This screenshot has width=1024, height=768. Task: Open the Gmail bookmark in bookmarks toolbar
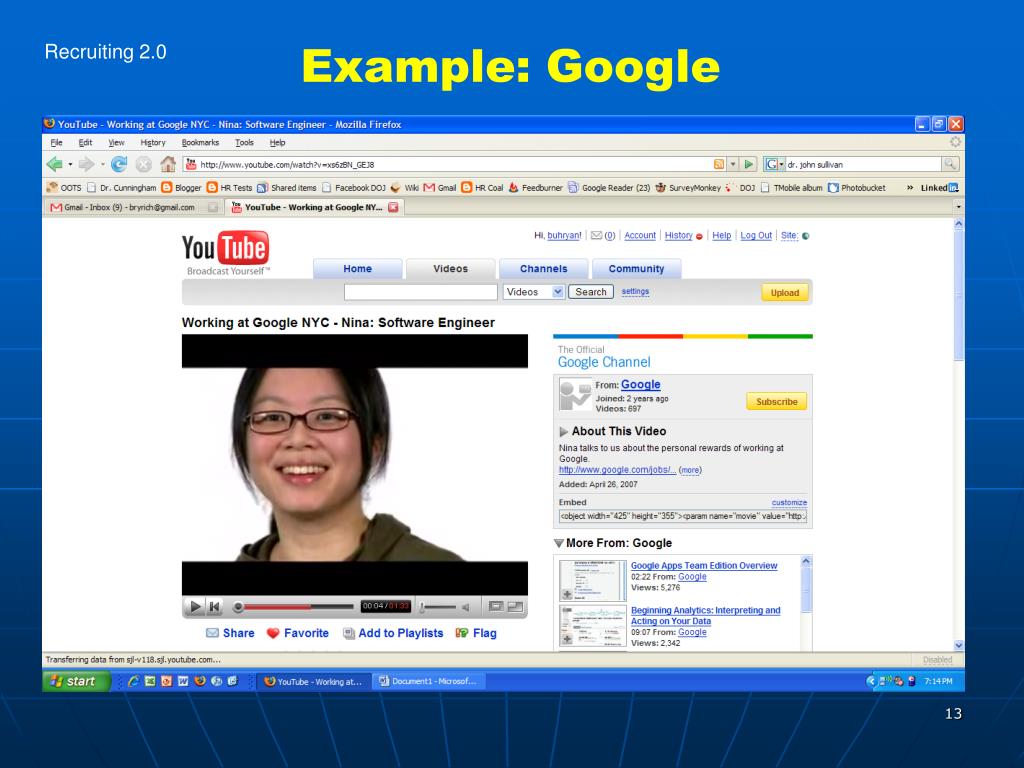coord(440,187)
